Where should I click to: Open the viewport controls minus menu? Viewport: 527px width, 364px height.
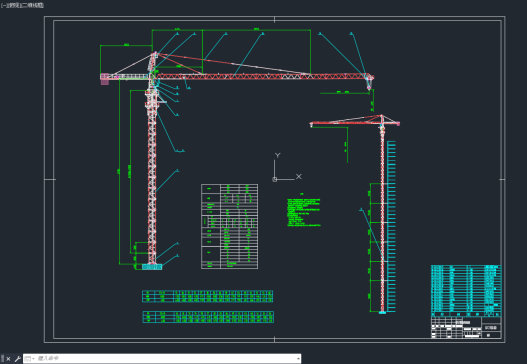coord(3,5)
